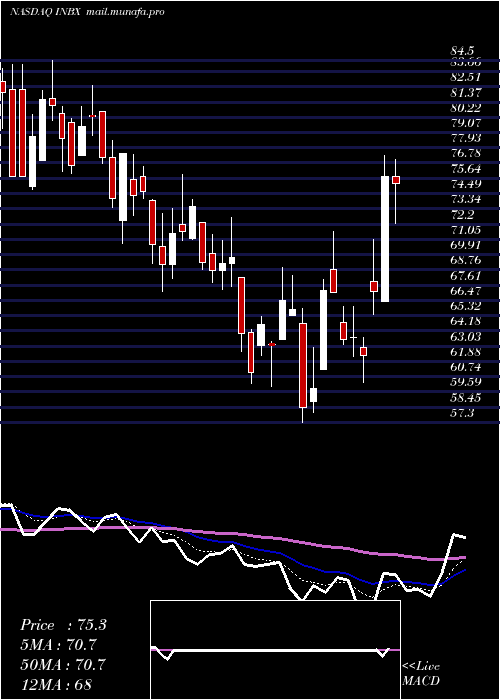
Task: Select the 59.59 price axis label
Action: click(465, 383)
